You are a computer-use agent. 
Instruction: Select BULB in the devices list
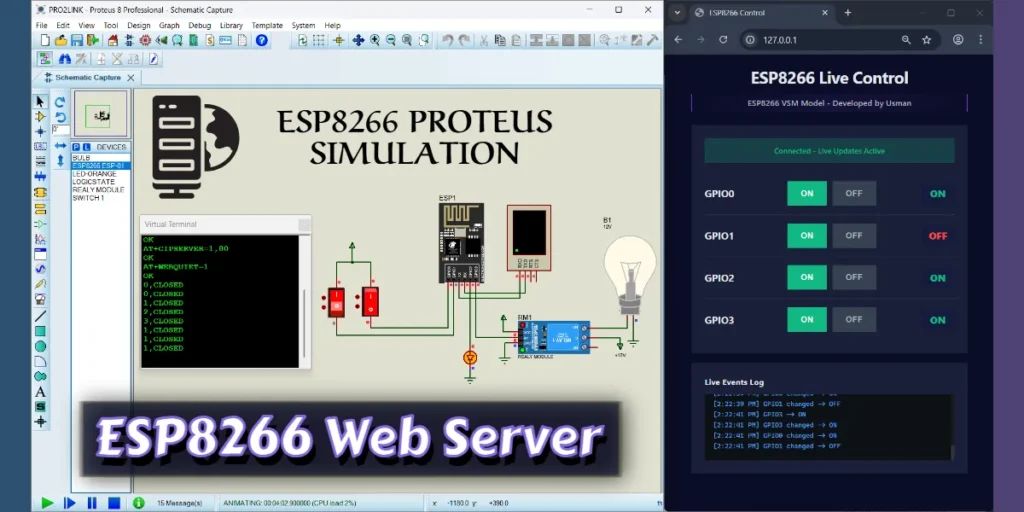[82, 158]
